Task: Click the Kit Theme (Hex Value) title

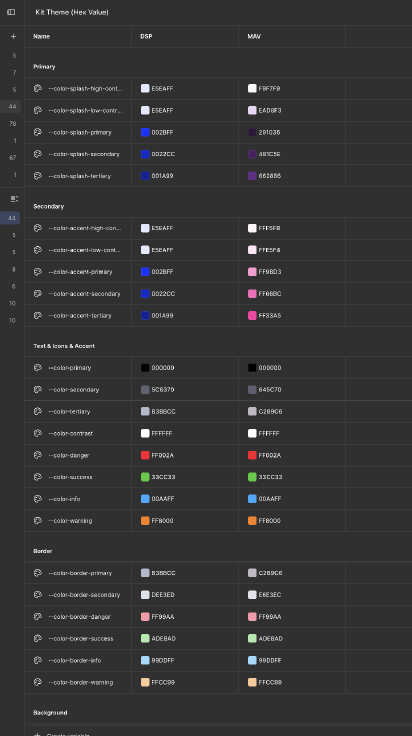Action: pyautogui.click(x=72, y=12)
